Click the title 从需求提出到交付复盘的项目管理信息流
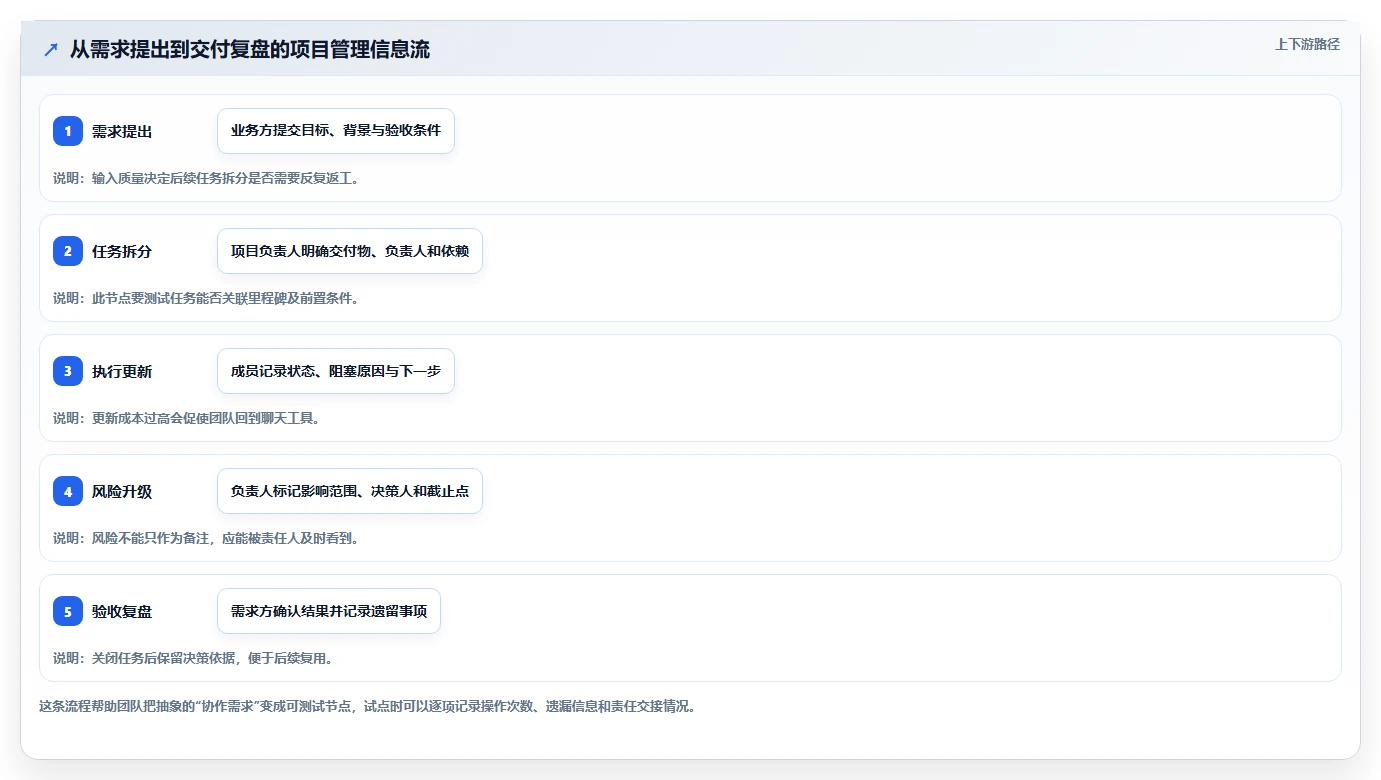Image resolution: width=1381 pixels, height=780 pixels. (250, 50)
